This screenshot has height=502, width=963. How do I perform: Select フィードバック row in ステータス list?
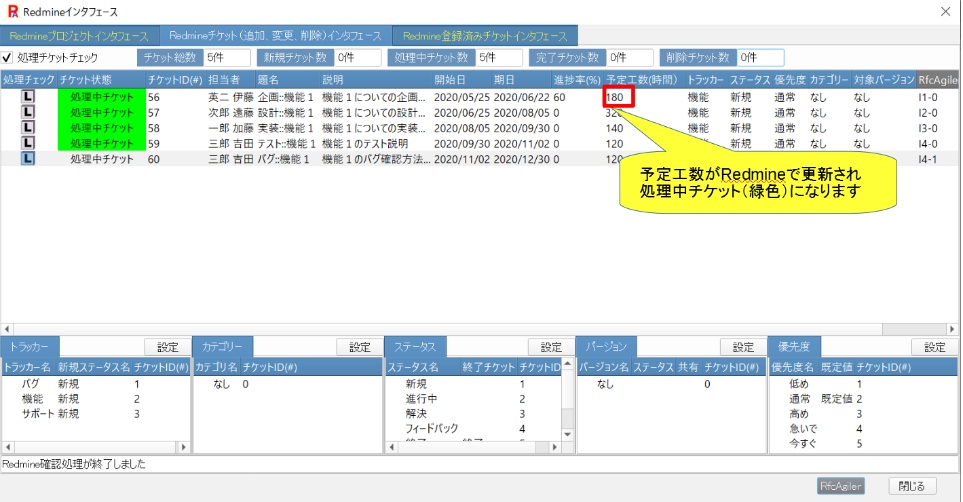point(474,428)
